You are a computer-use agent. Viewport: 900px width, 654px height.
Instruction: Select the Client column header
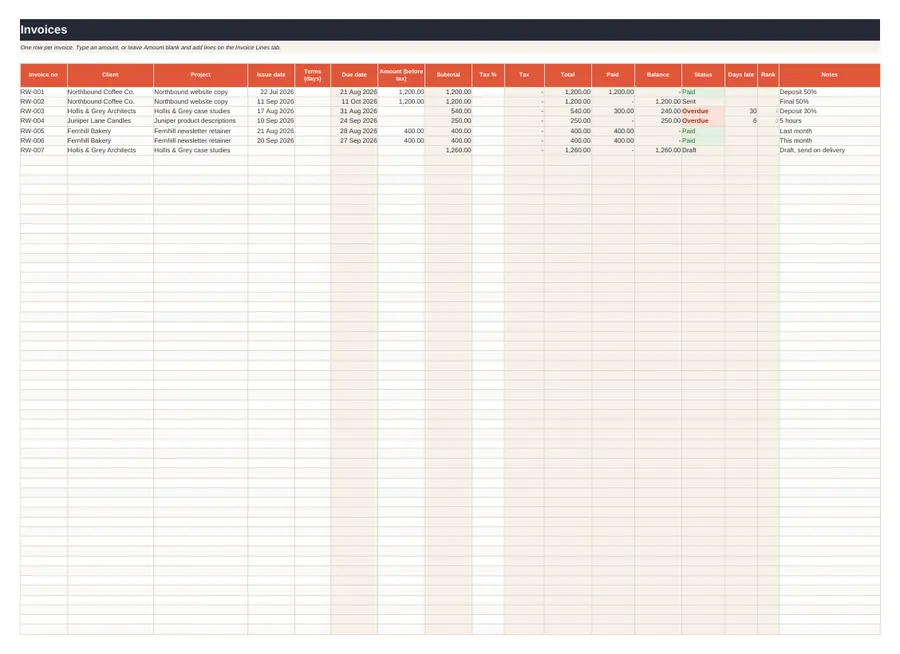[110, 75]
